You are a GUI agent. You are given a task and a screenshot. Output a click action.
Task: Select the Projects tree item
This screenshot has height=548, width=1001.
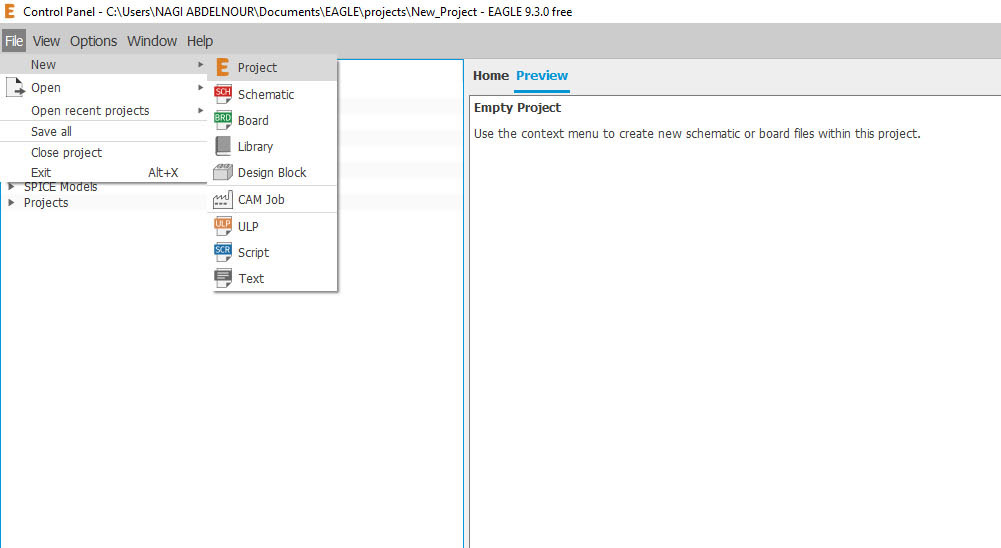(x=46, y=202)
